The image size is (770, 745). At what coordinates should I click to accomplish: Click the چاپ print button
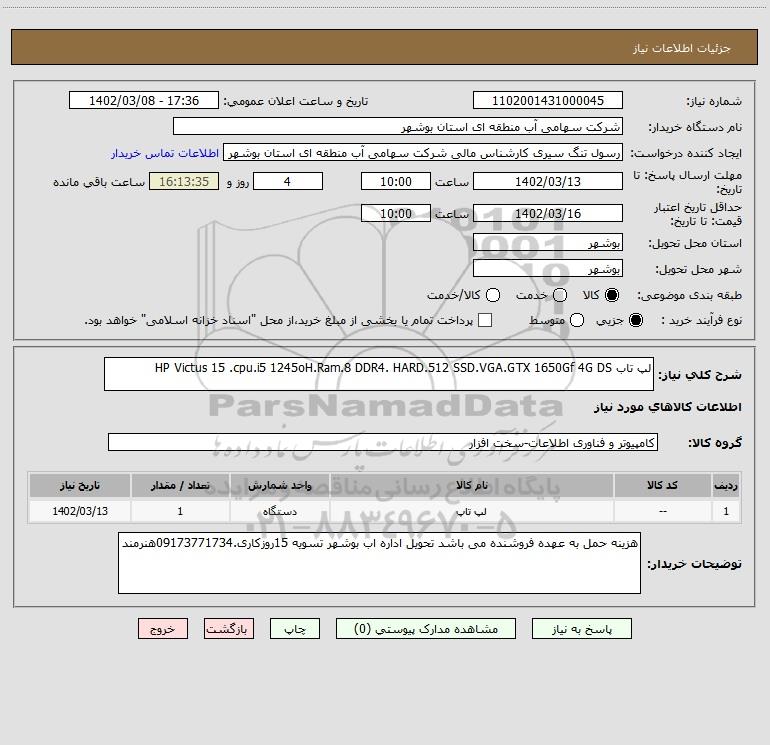click(x=295, y=629)
